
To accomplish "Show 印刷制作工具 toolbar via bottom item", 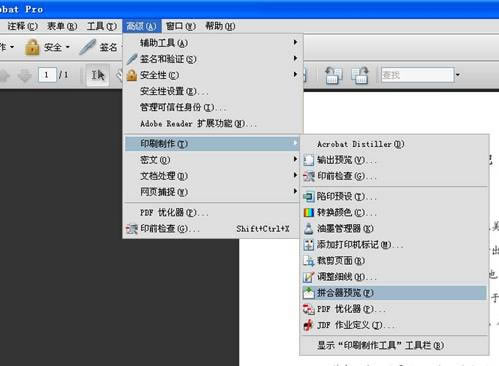I will click(394, 345).
